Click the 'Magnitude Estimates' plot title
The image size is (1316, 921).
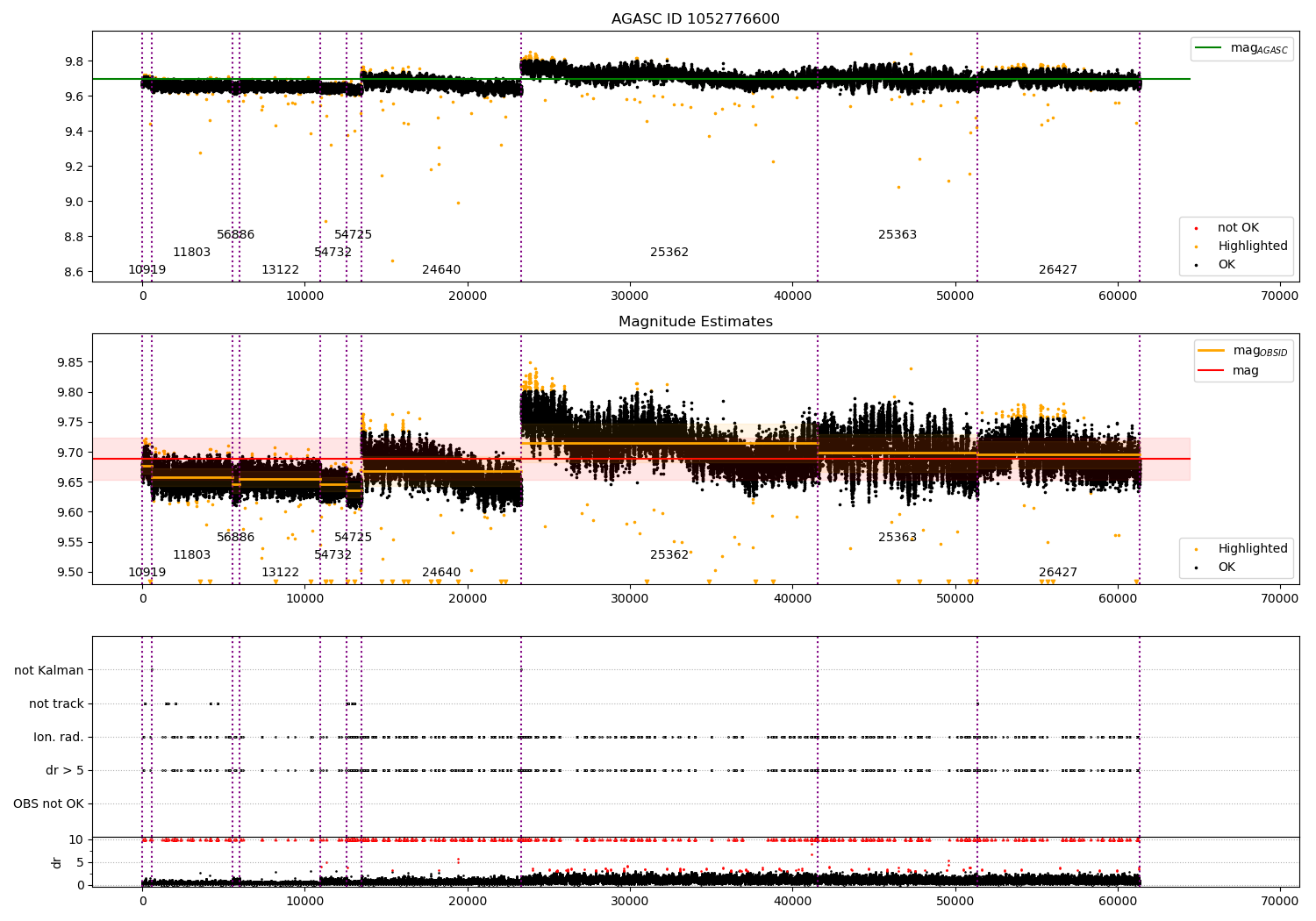point(695,322)
